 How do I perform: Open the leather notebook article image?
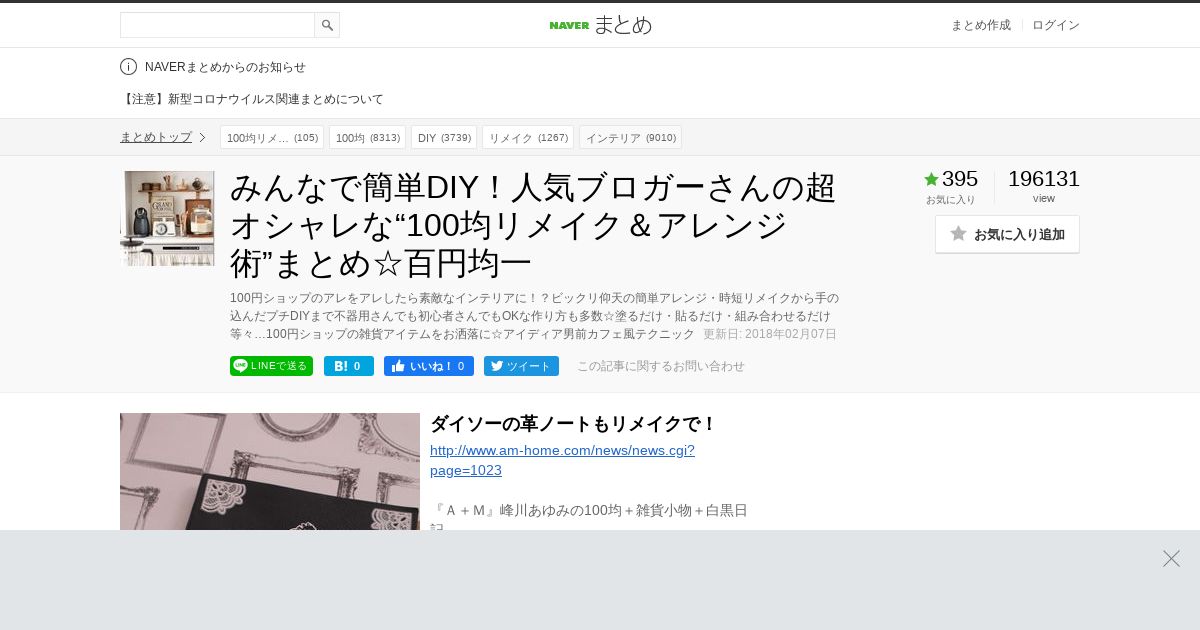point(270,471)
